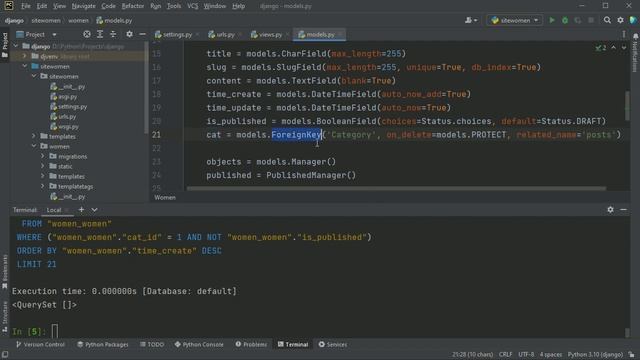Expand all in Project panel

click(x=100, y=34)
